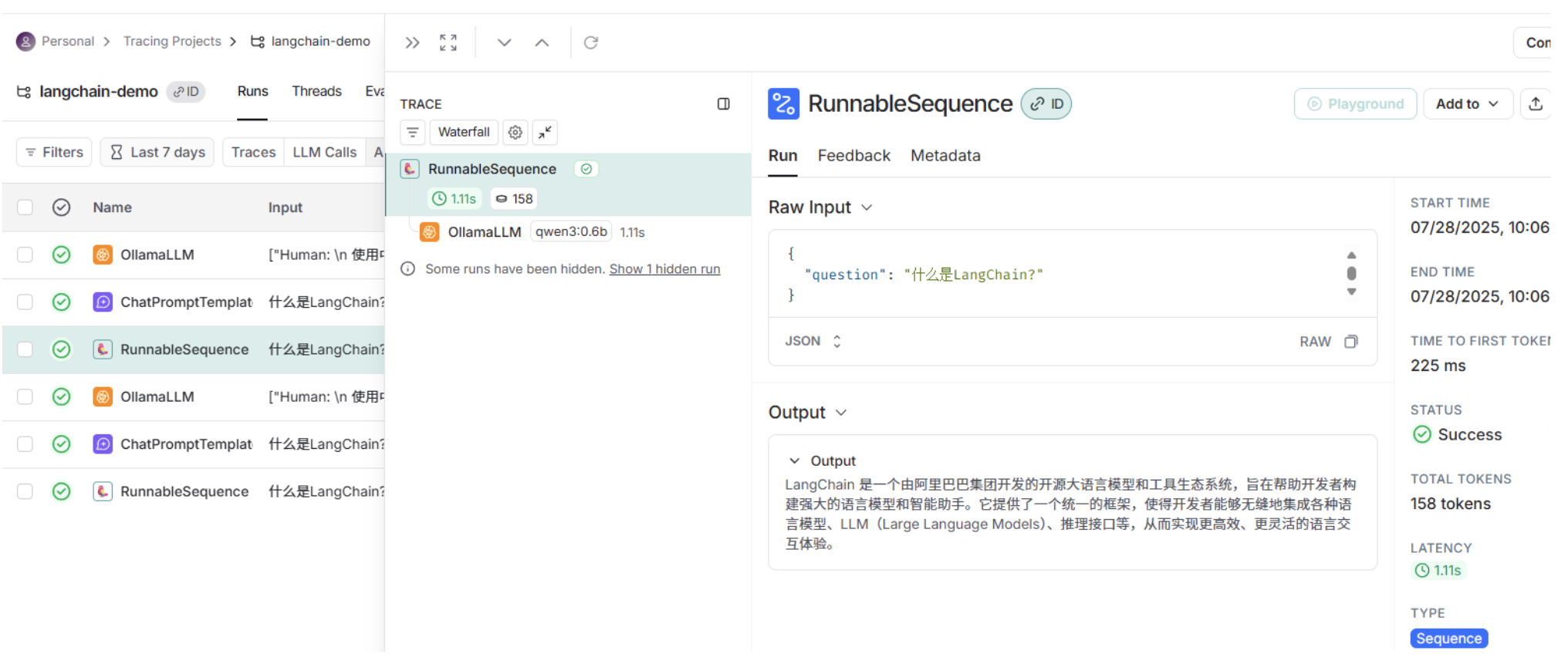Collapse side panel with double chevron icon
Viewport: 1568px width, 671px height.
pyautogui.click(x=412, y=42)
